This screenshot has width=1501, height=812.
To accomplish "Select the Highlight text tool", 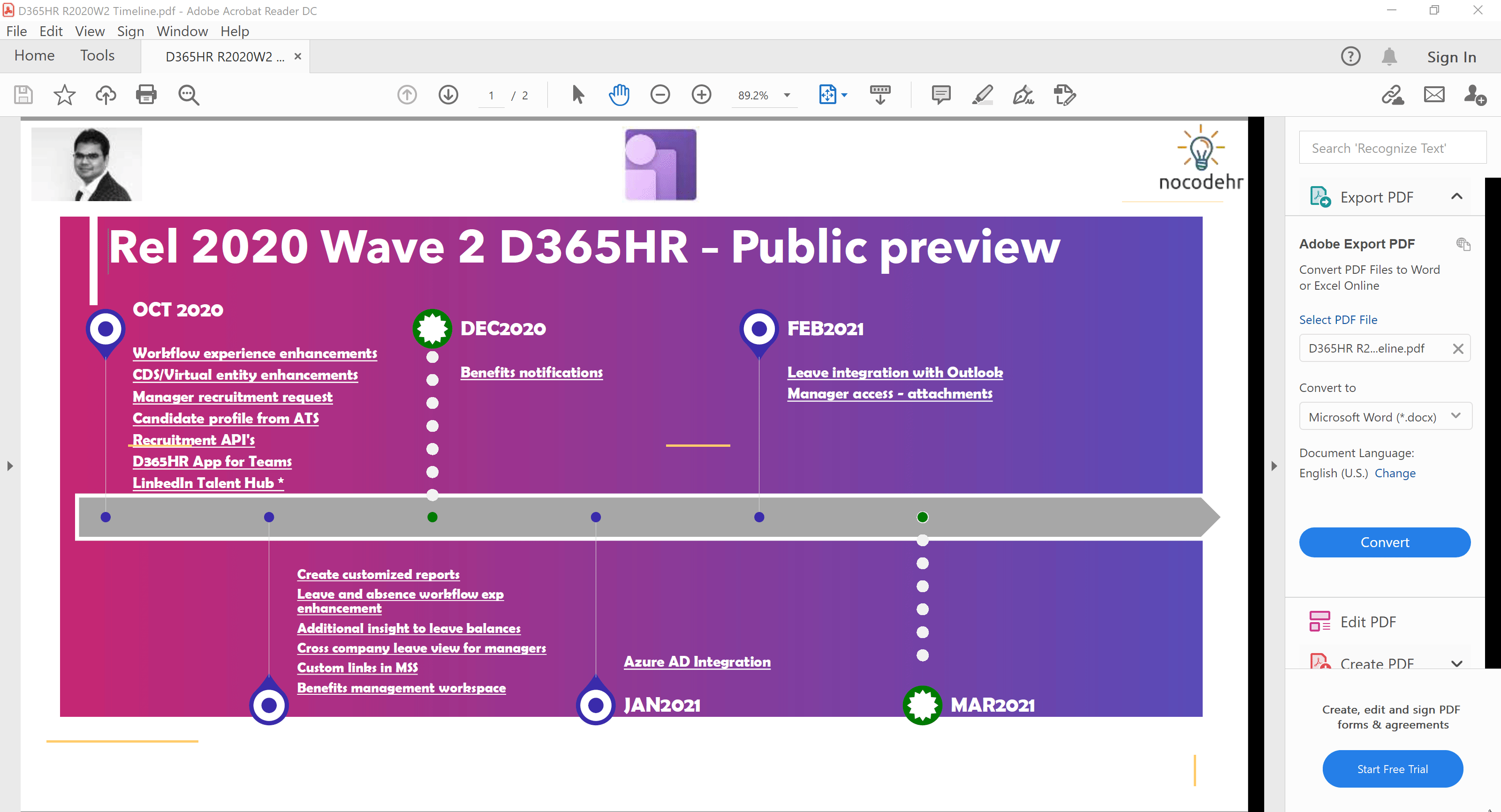I will tap(982, 94).
